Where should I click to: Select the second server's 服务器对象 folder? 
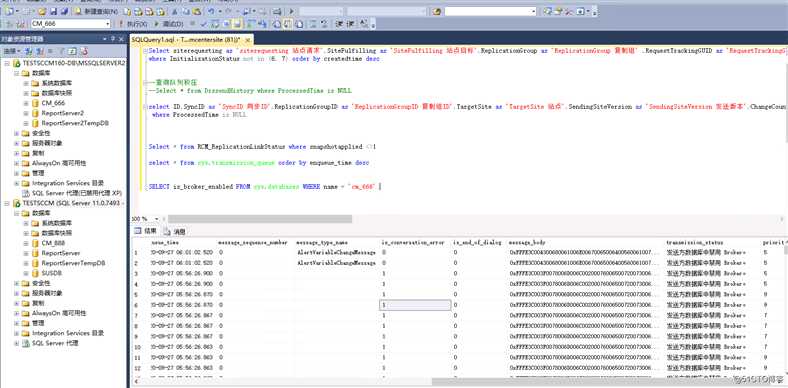tap(47, 293)
